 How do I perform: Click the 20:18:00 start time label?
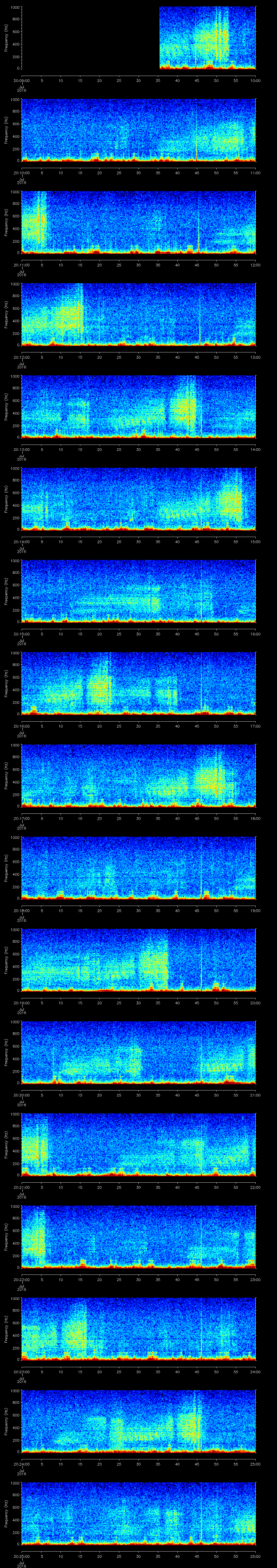point(21,910)
